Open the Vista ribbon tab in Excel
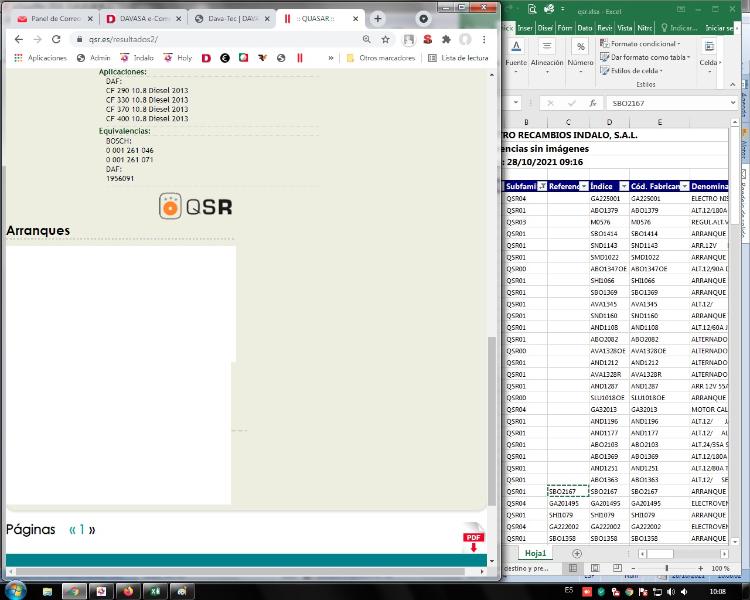750x600 pixels. pyautogui.click(x=624, y=28)
